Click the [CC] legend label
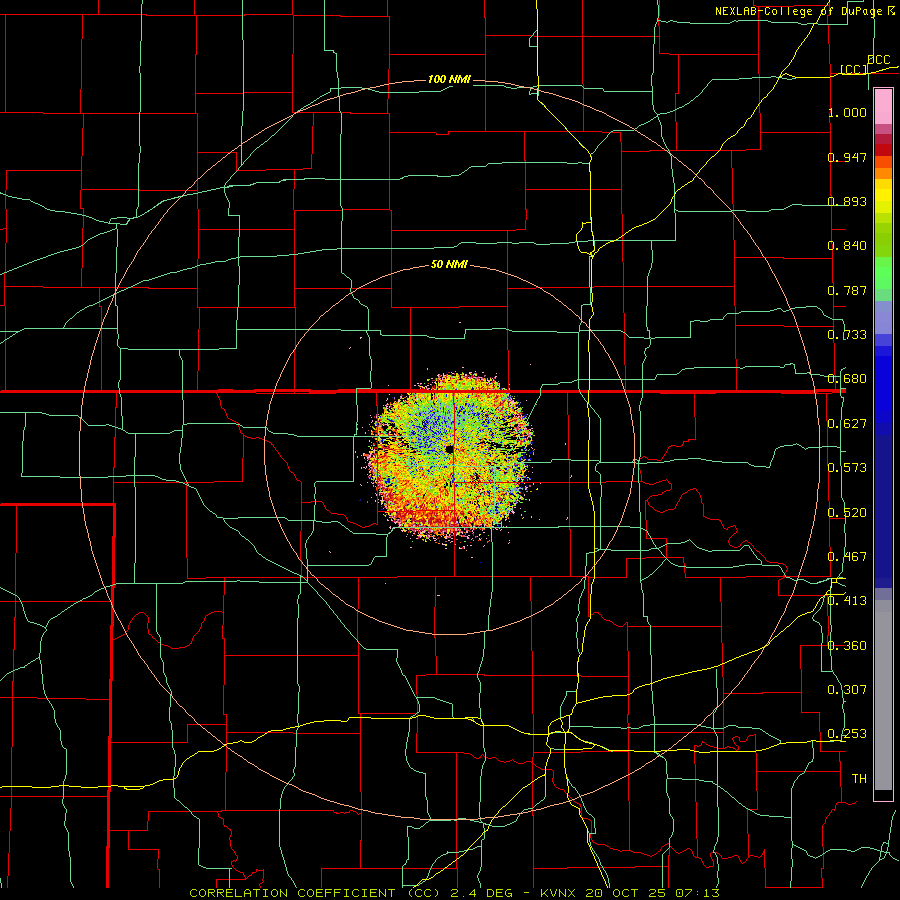Screen dimensions: 900x900 click(854, 69)
